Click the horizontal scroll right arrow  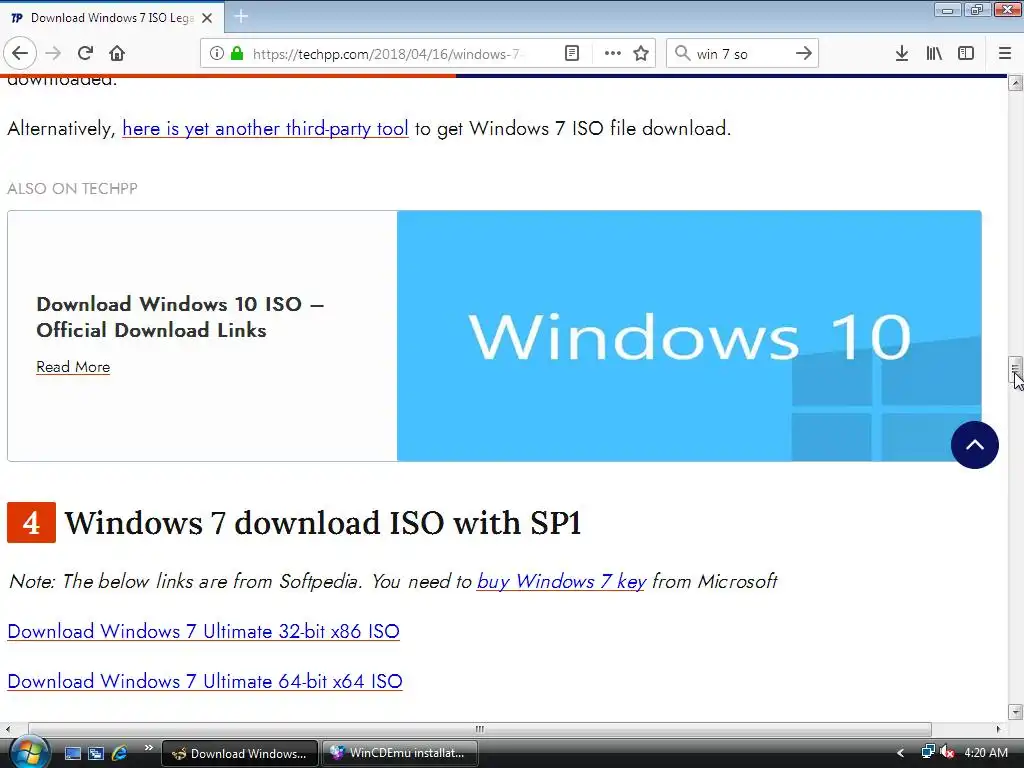998,729
